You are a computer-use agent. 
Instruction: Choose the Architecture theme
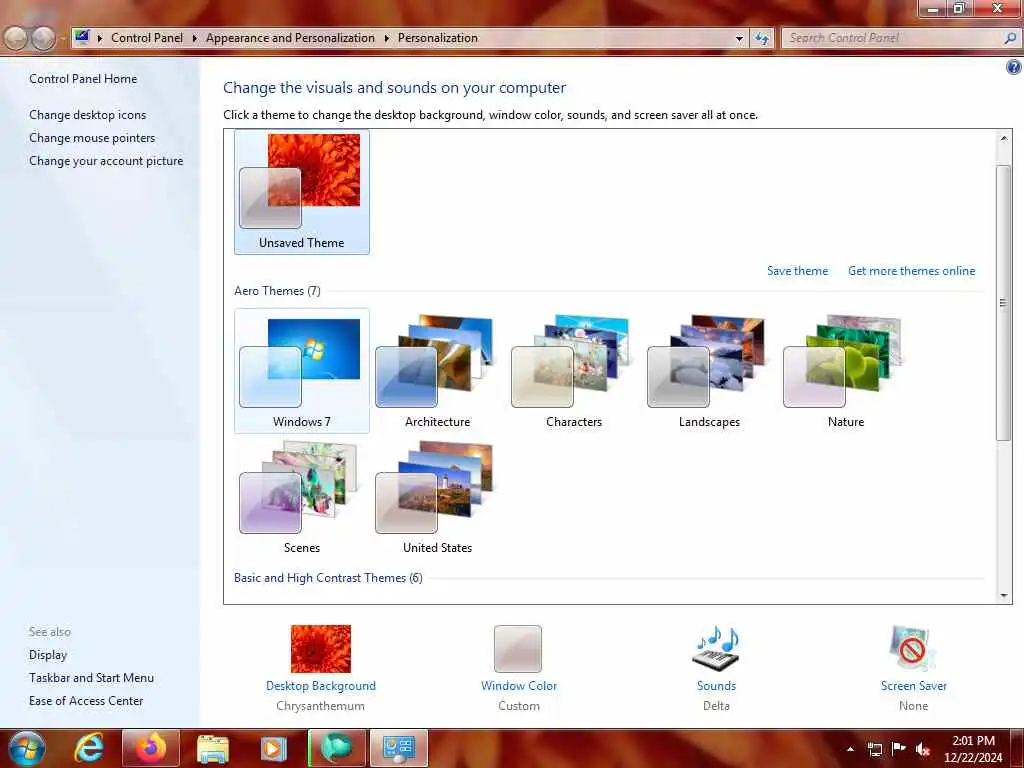(x=438, y=371)
